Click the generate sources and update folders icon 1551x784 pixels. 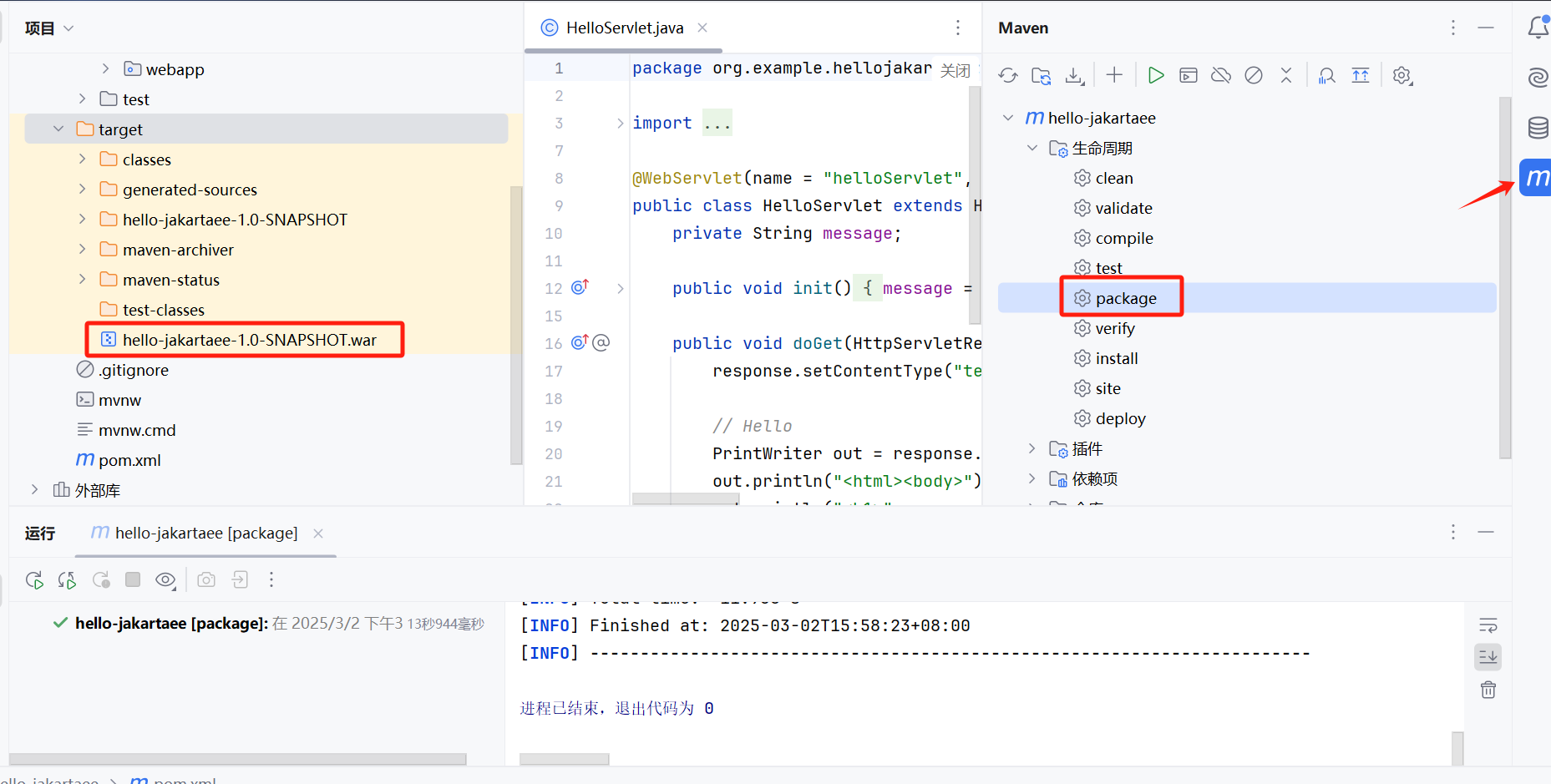pos(1041,76)
